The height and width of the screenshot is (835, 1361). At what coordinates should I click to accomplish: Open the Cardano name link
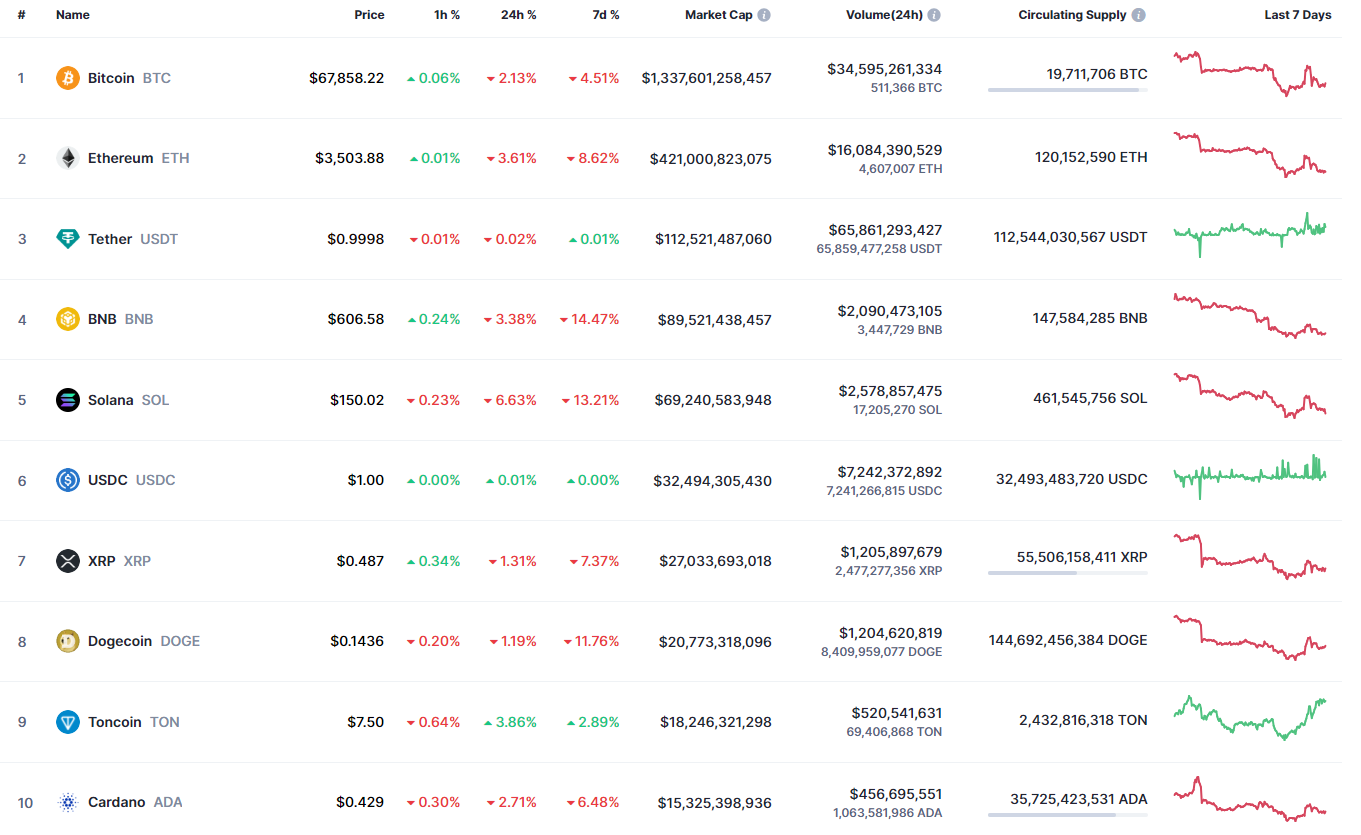tap(116, 802)
